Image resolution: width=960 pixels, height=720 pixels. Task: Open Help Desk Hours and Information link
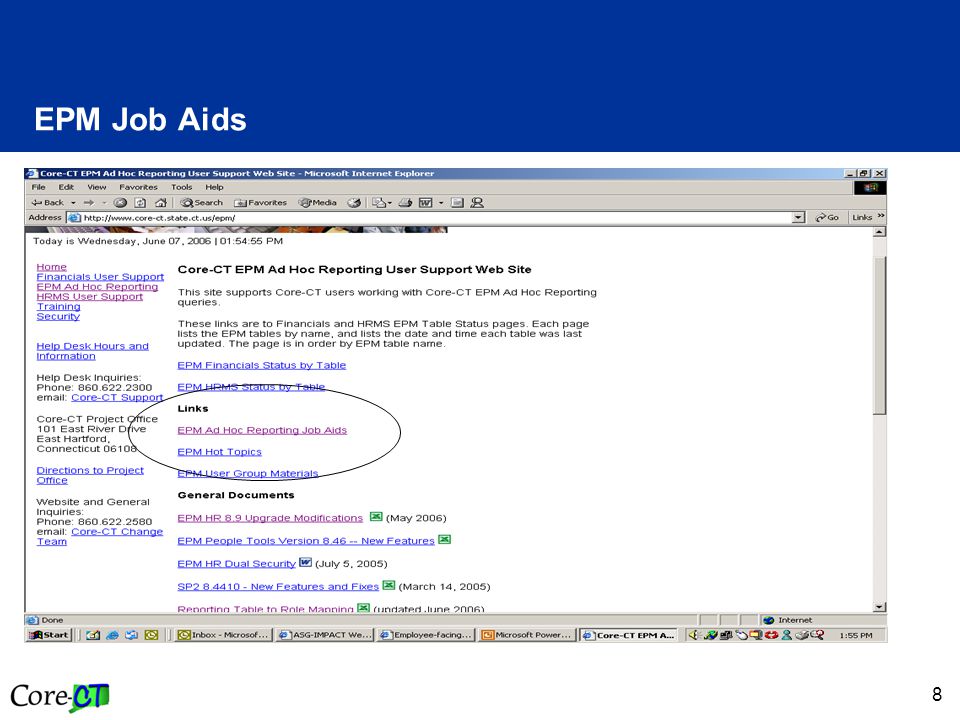[92, 351]
